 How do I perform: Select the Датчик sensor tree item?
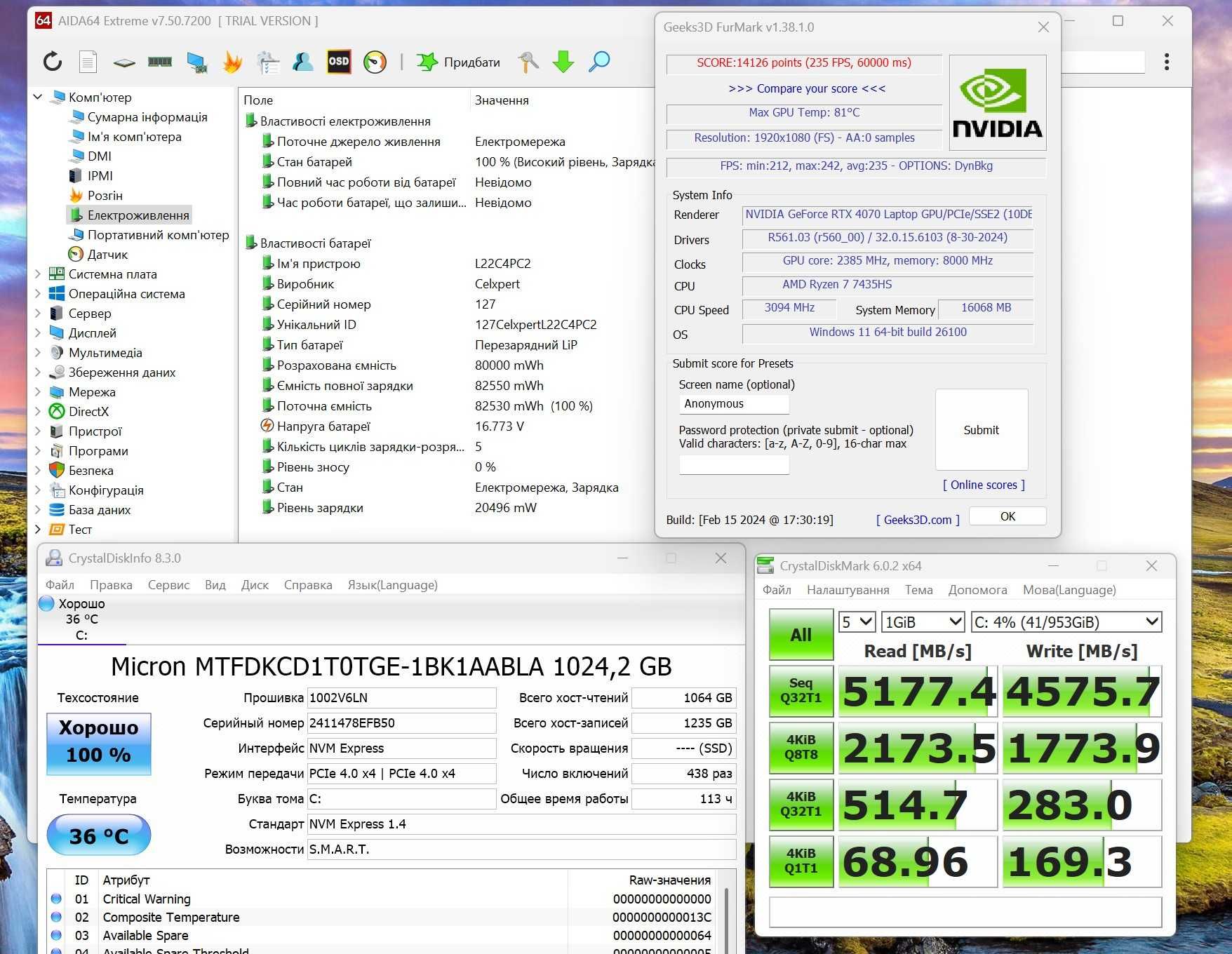107,254
